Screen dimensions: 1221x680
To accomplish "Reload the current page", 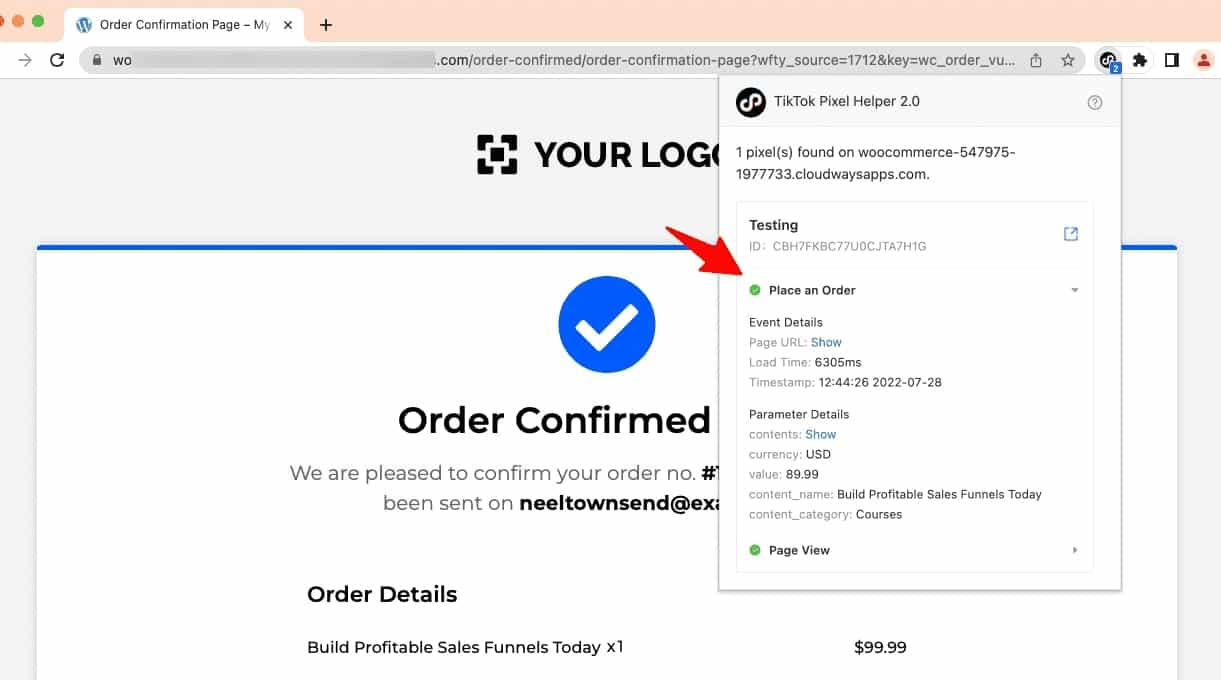I will (x=57, y=60).
